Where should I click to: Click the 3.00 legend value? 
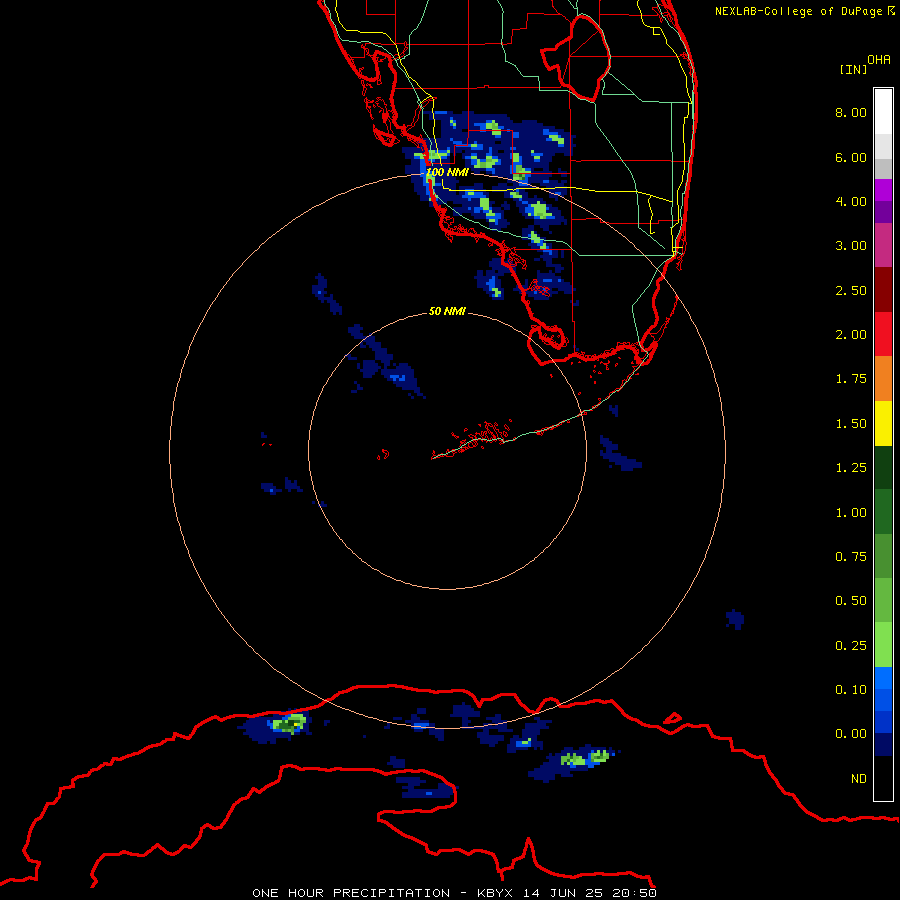(x=851, y=246)
